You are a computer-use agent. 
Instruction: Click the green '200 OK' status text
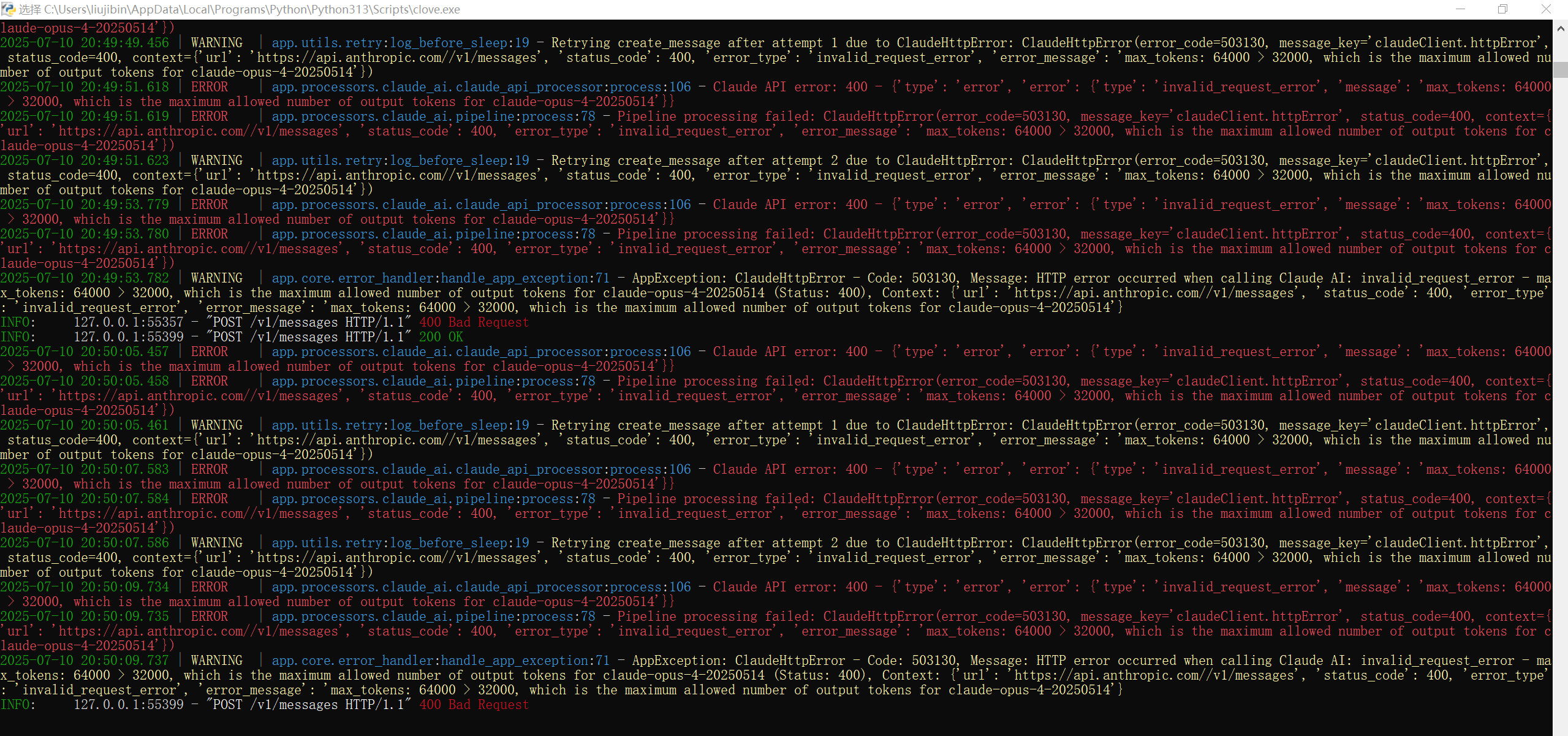click(441, 337)
